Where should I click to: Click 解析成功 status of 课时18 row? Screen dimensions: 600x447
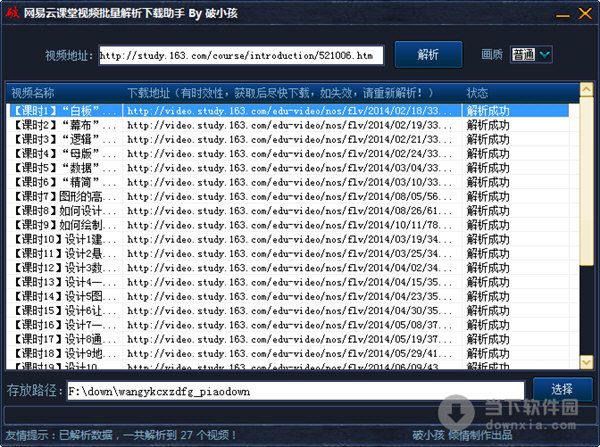pos(488,353)
